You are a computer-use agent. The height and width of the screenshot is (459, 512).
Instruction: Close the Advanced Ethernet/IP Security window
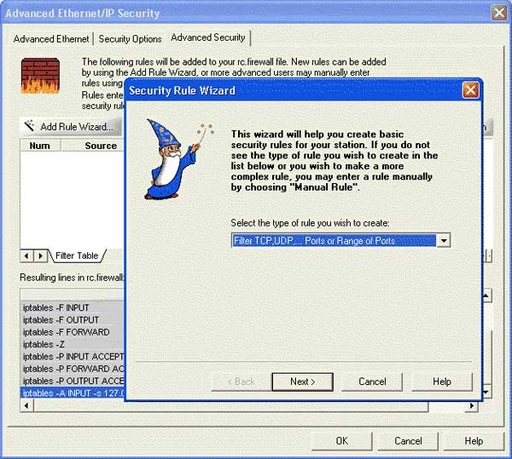(499, 13)
